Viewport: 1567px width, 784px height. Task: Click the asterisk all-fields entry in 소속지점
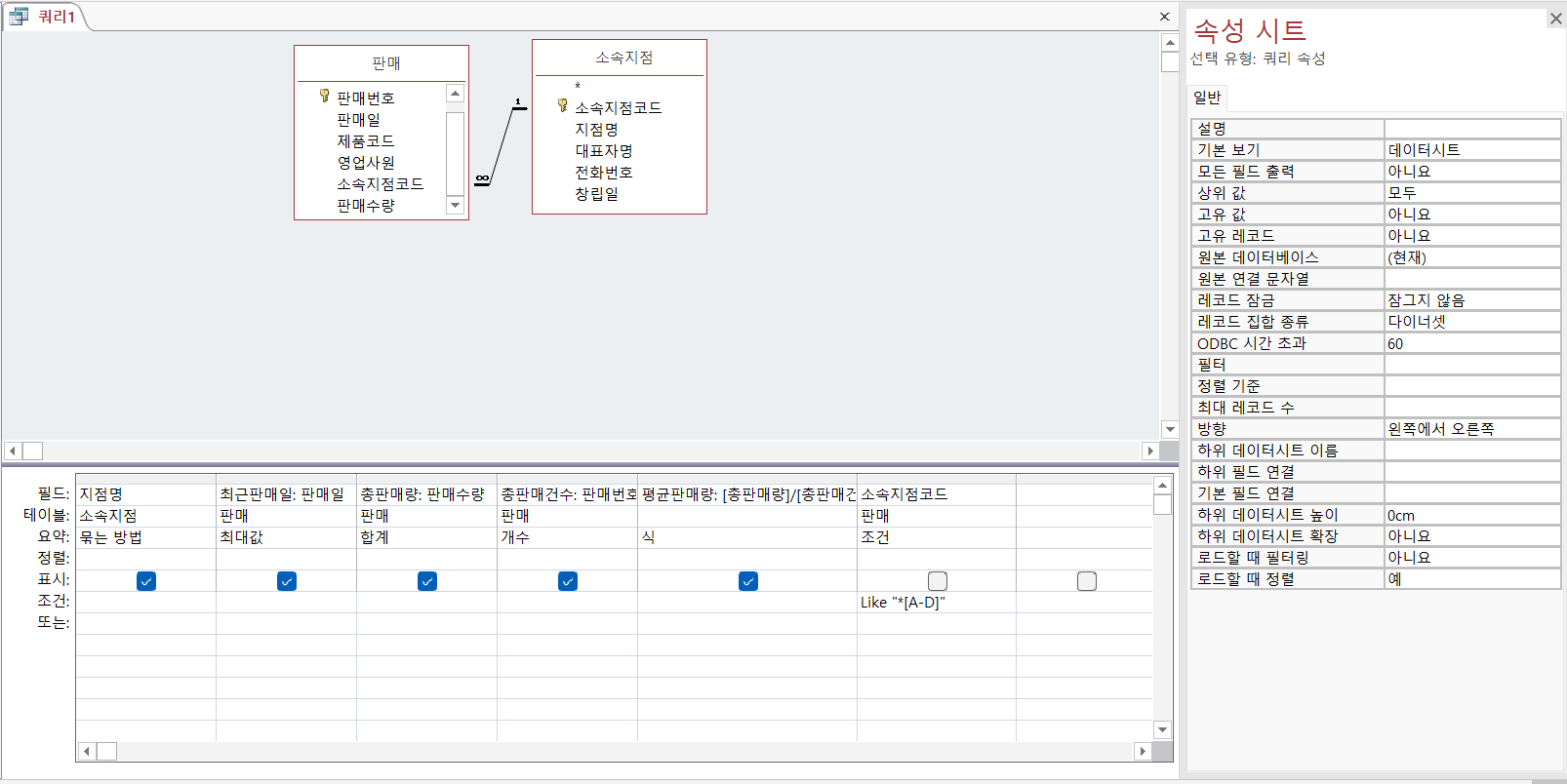(578, 87)
